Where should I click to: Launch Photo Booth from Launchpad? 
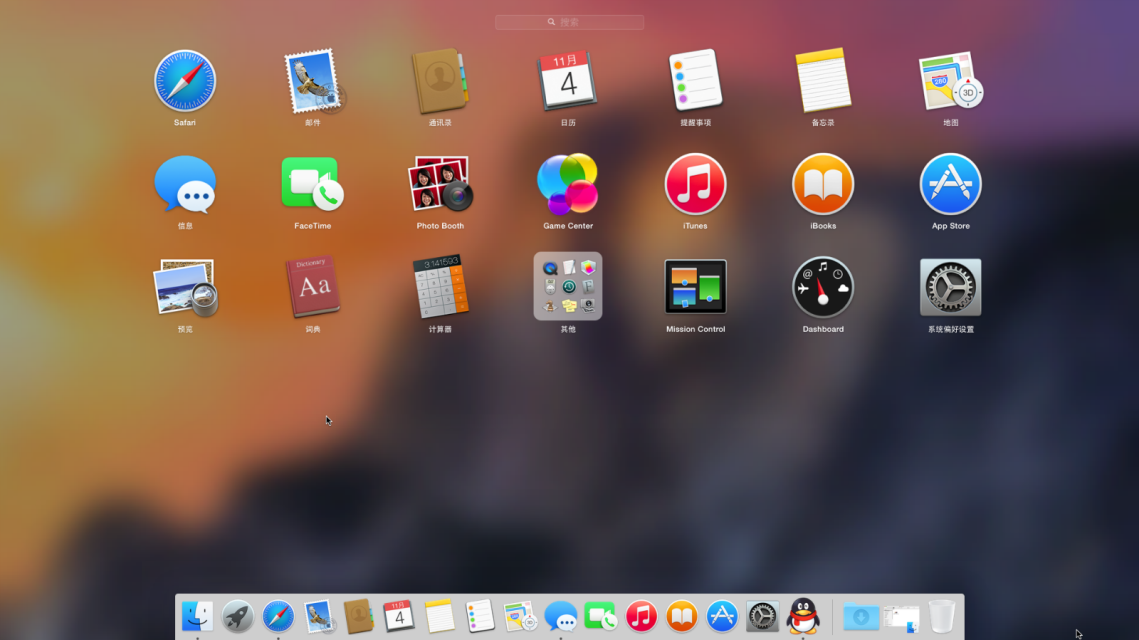pyautogui.click(x=440, y=184)
